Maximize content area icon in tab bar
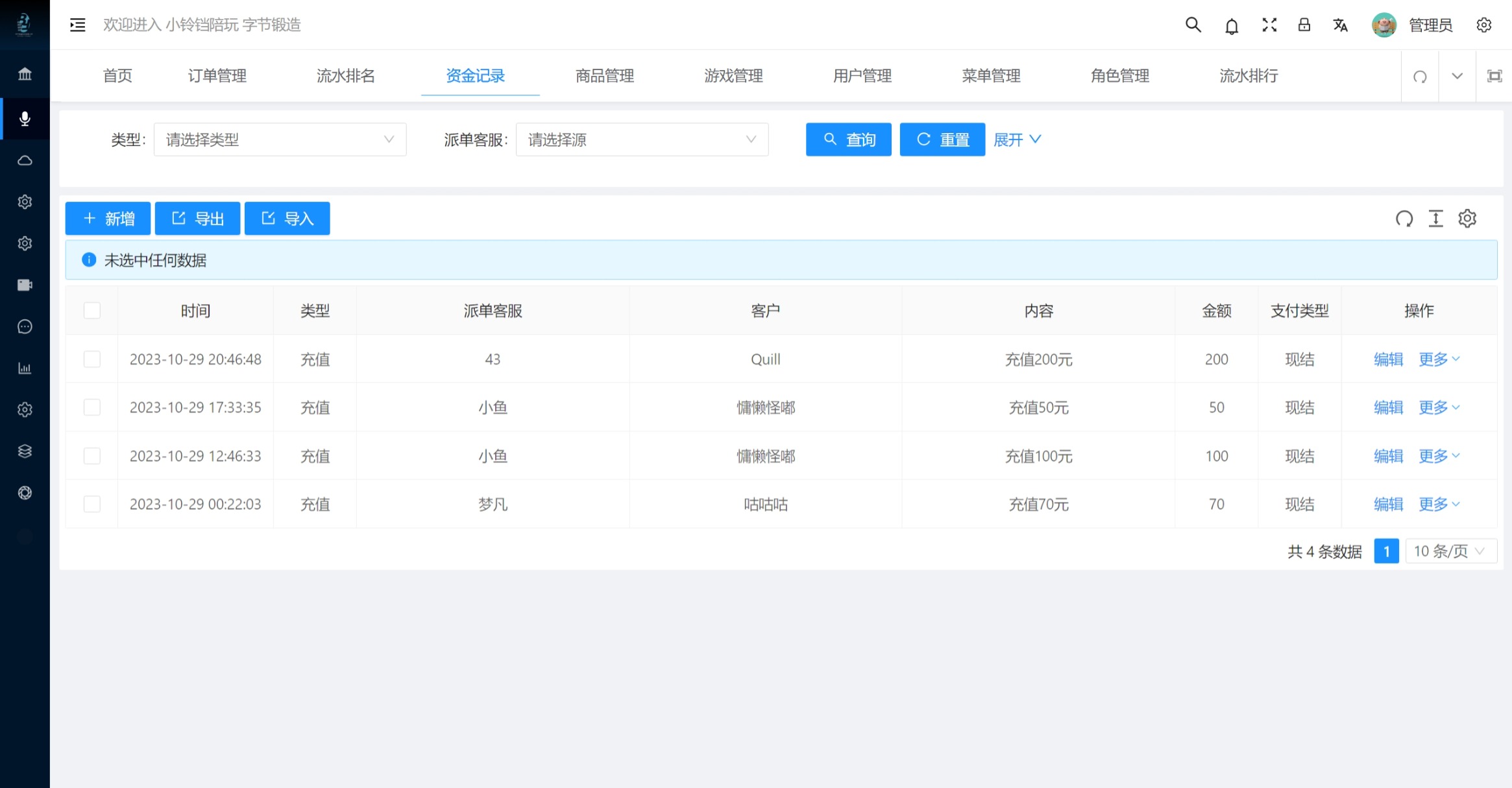This screenshot has width=1512, height=788. click(x=1494, y=76)
